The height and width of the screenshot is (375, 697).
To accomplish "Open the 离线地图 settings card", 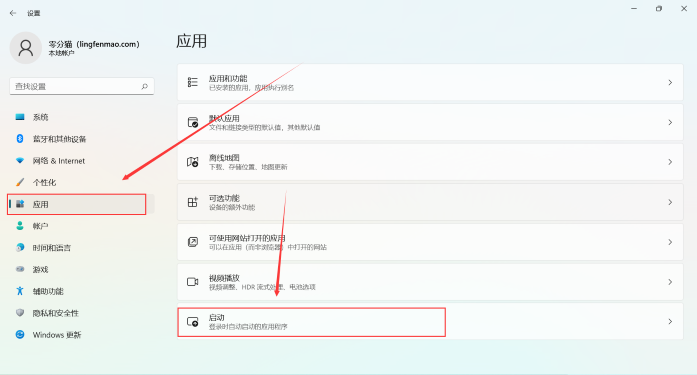I will (430, 162).
